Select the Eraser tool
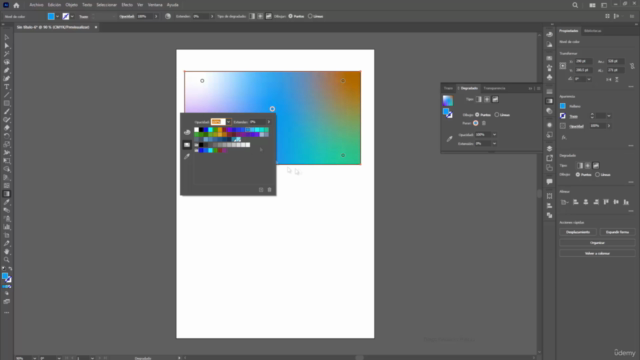This screenshot has height=360, width=640. click(7, 128)
